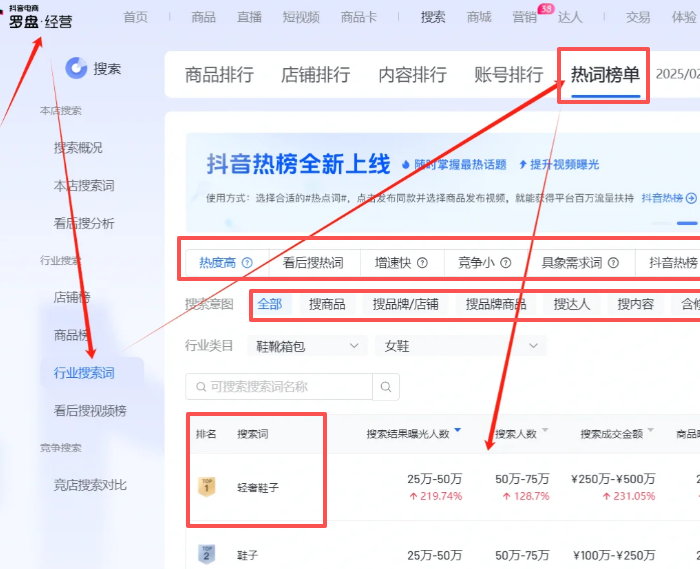Open 商品卡 in top navigation
Screen dimensions: 700x569
pyautogui.click(x=359, y=17)
